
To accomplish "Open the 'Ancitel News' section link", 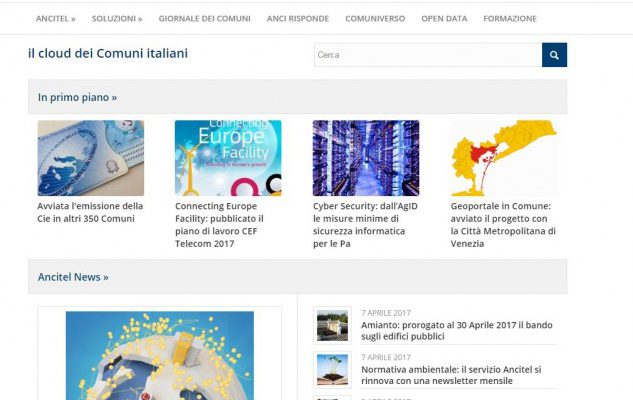I will click(73, 277).
